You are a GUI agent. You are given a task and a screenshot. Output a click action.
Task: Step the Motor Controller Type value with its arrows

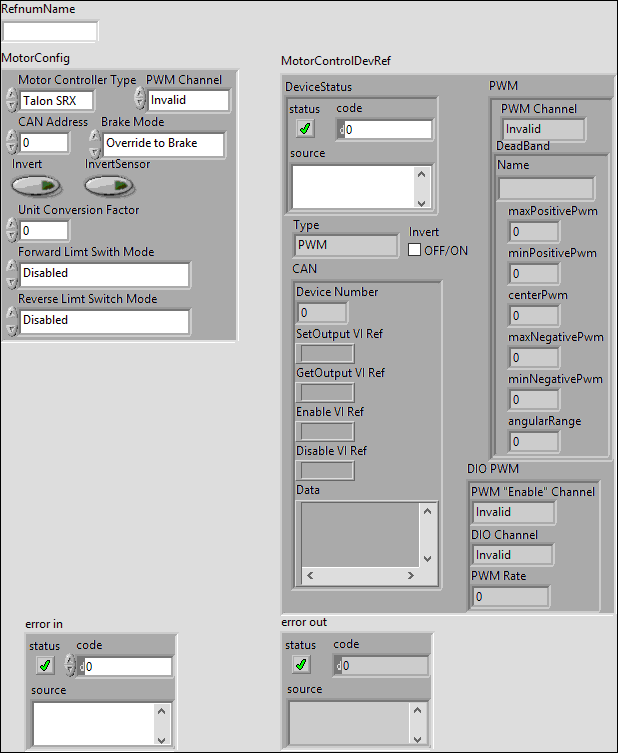pos(12,100)
